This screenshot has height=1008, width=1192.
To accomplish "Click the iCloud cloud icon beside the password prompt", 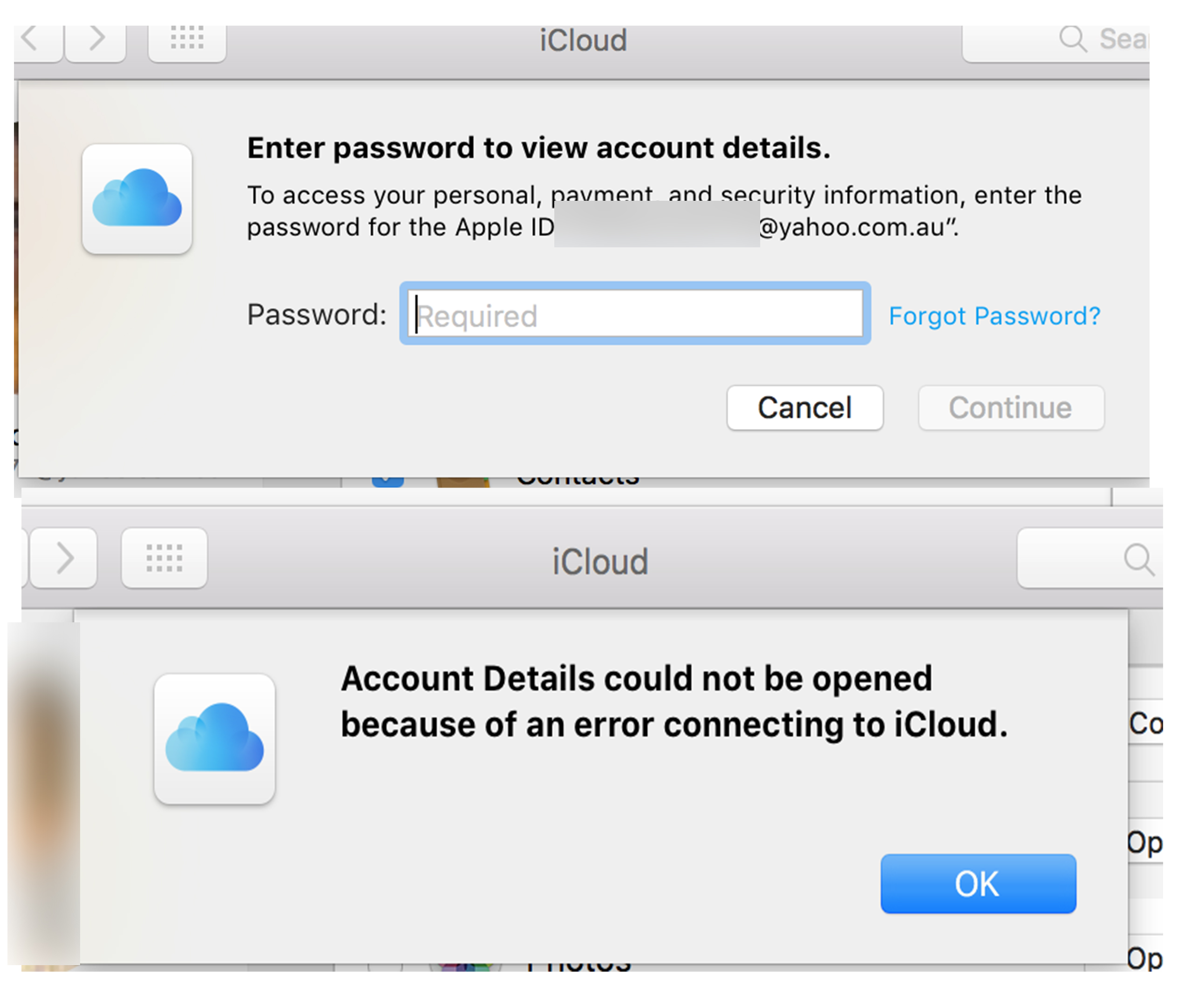I will (x=137, y=199).
